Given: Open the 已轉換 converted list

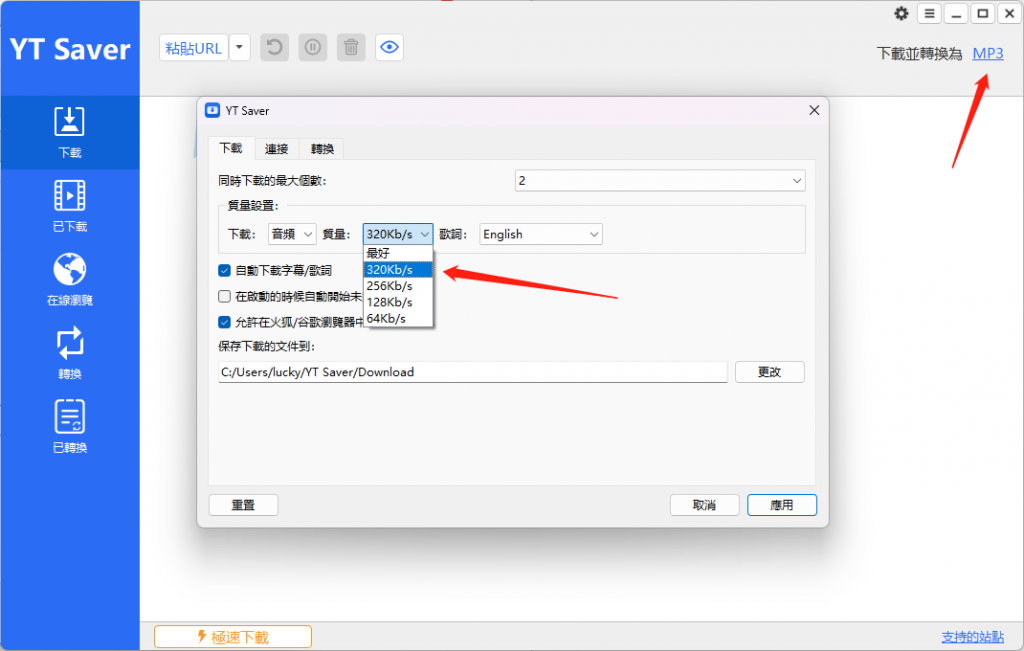Looking at the screenshot, I should (69, 427).
